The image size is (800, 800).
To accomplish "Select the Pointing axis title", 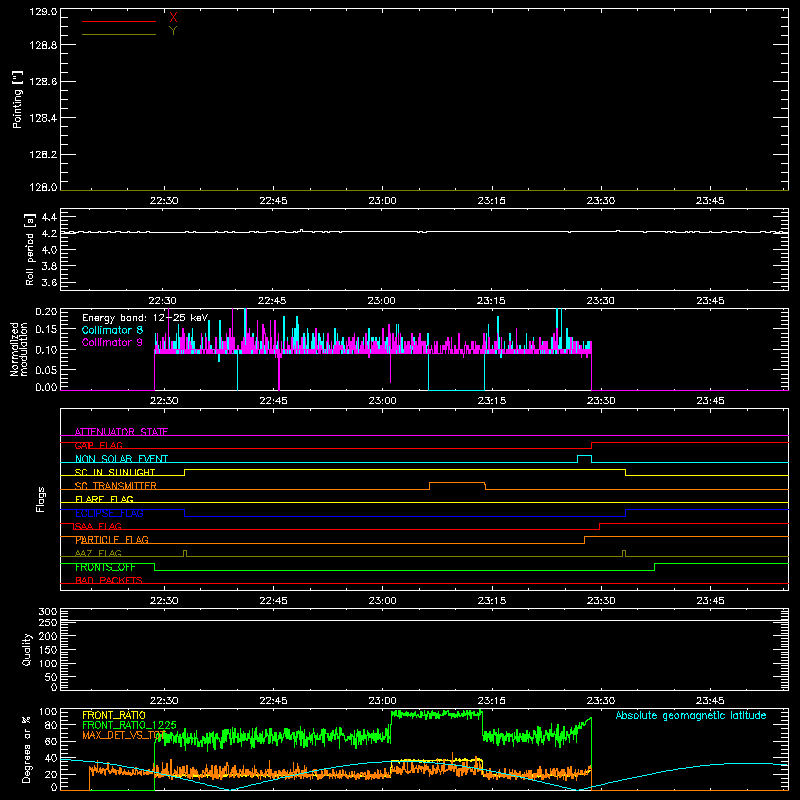I will tap(18, 99).
